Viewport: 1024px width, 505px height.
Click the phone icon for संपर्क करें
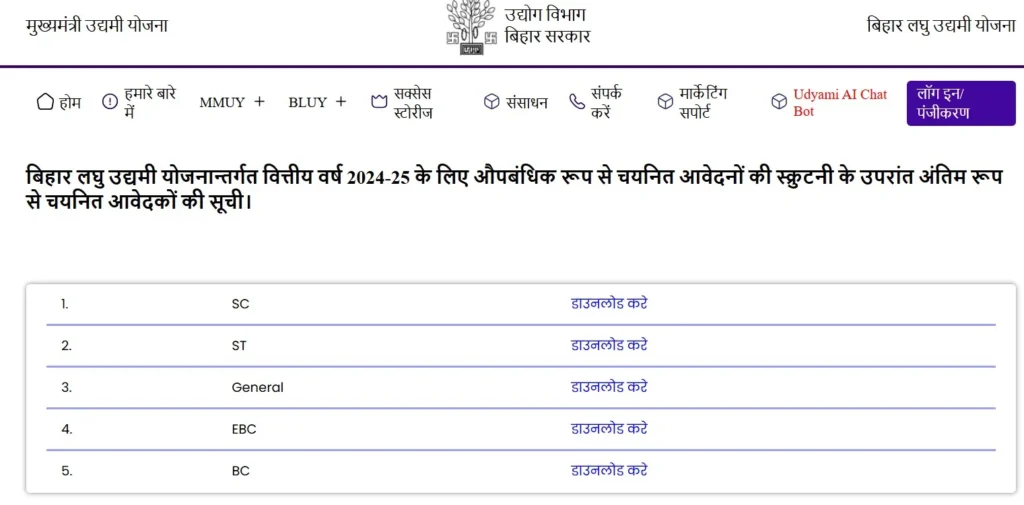[576, 102]
